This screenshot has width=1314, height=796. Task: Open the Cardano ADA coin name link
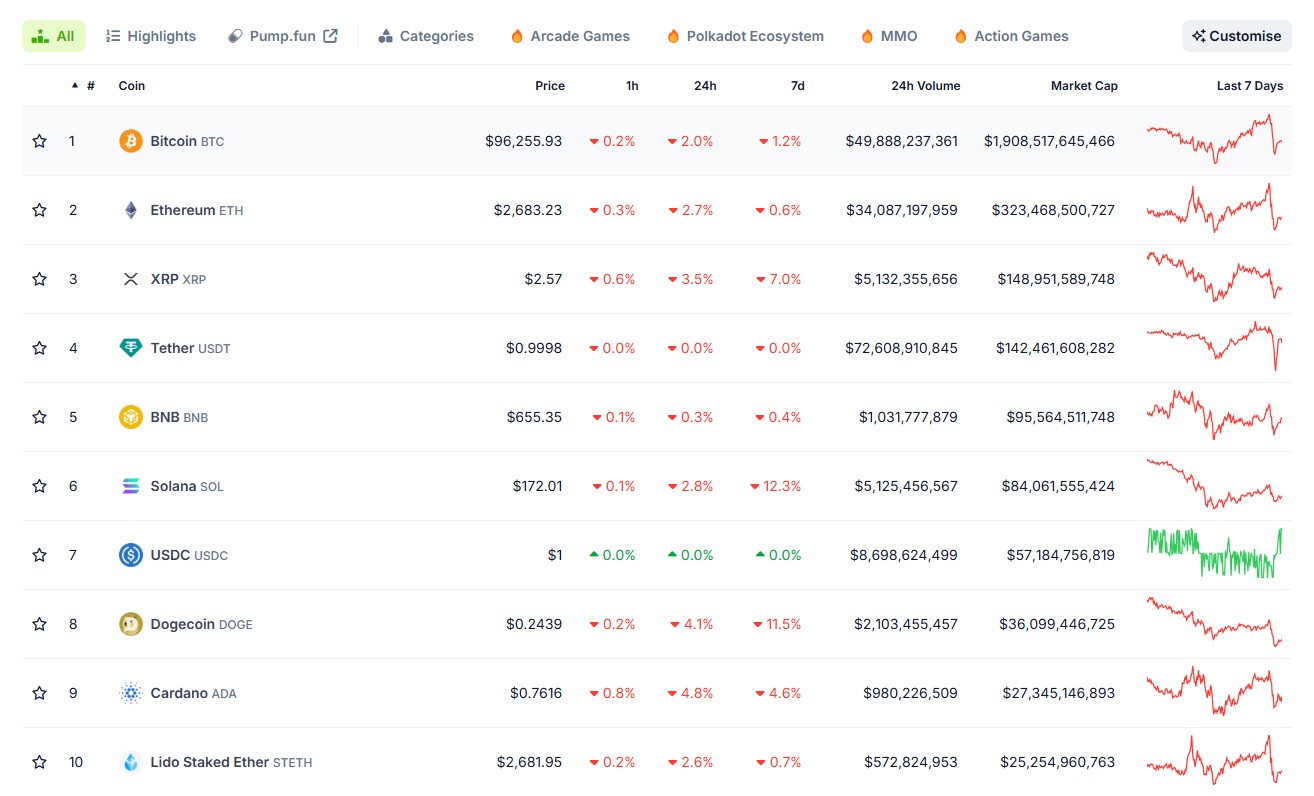click(x=193, y=693)
